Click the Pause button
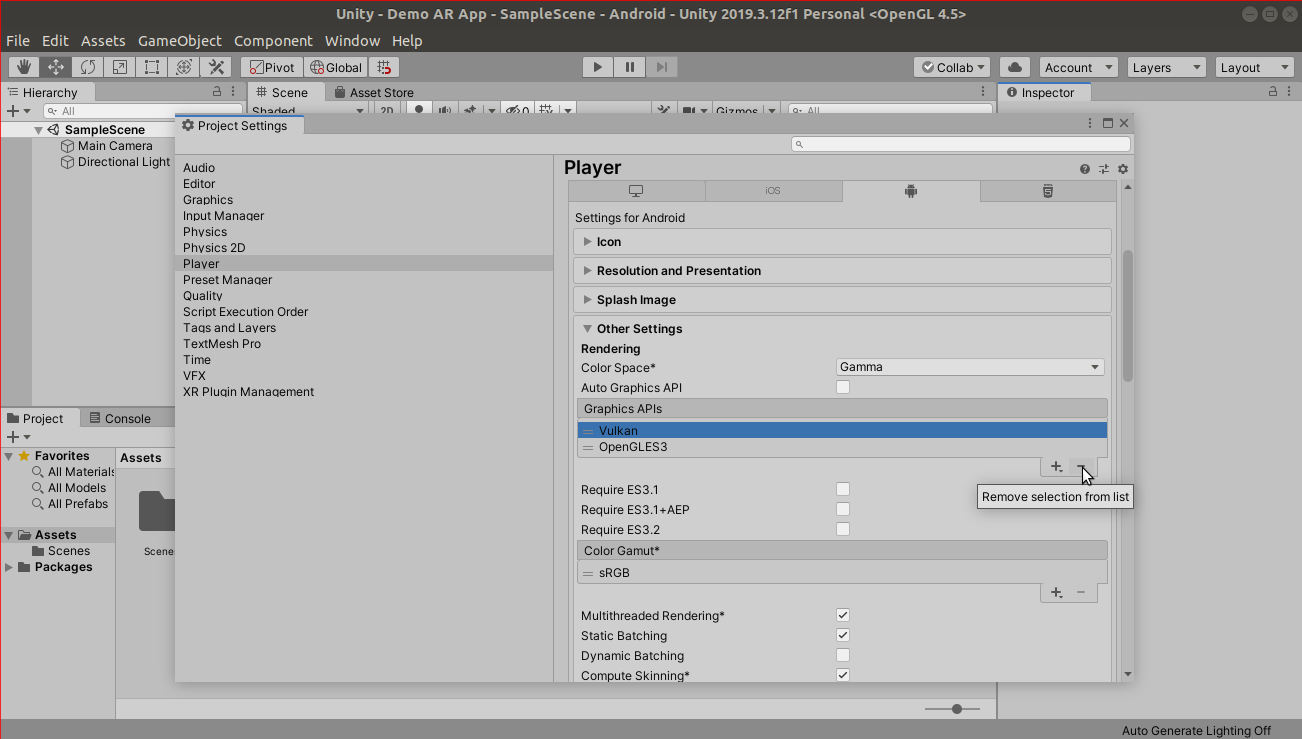This screenshot has width=1302, height=739. point(630,67)
